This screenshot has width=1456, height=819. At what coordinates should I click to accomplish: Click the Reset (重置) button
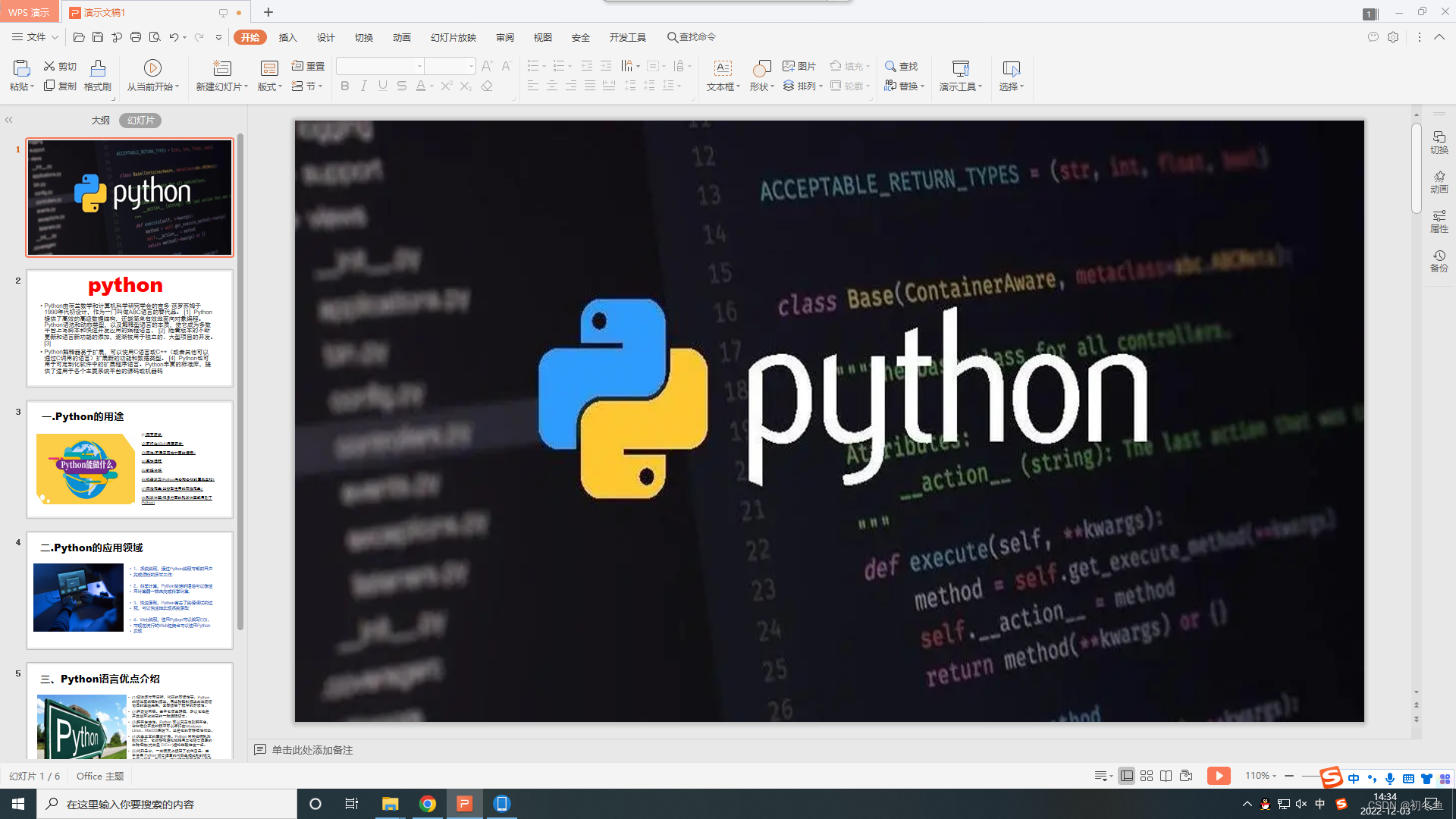coord(308,67)
